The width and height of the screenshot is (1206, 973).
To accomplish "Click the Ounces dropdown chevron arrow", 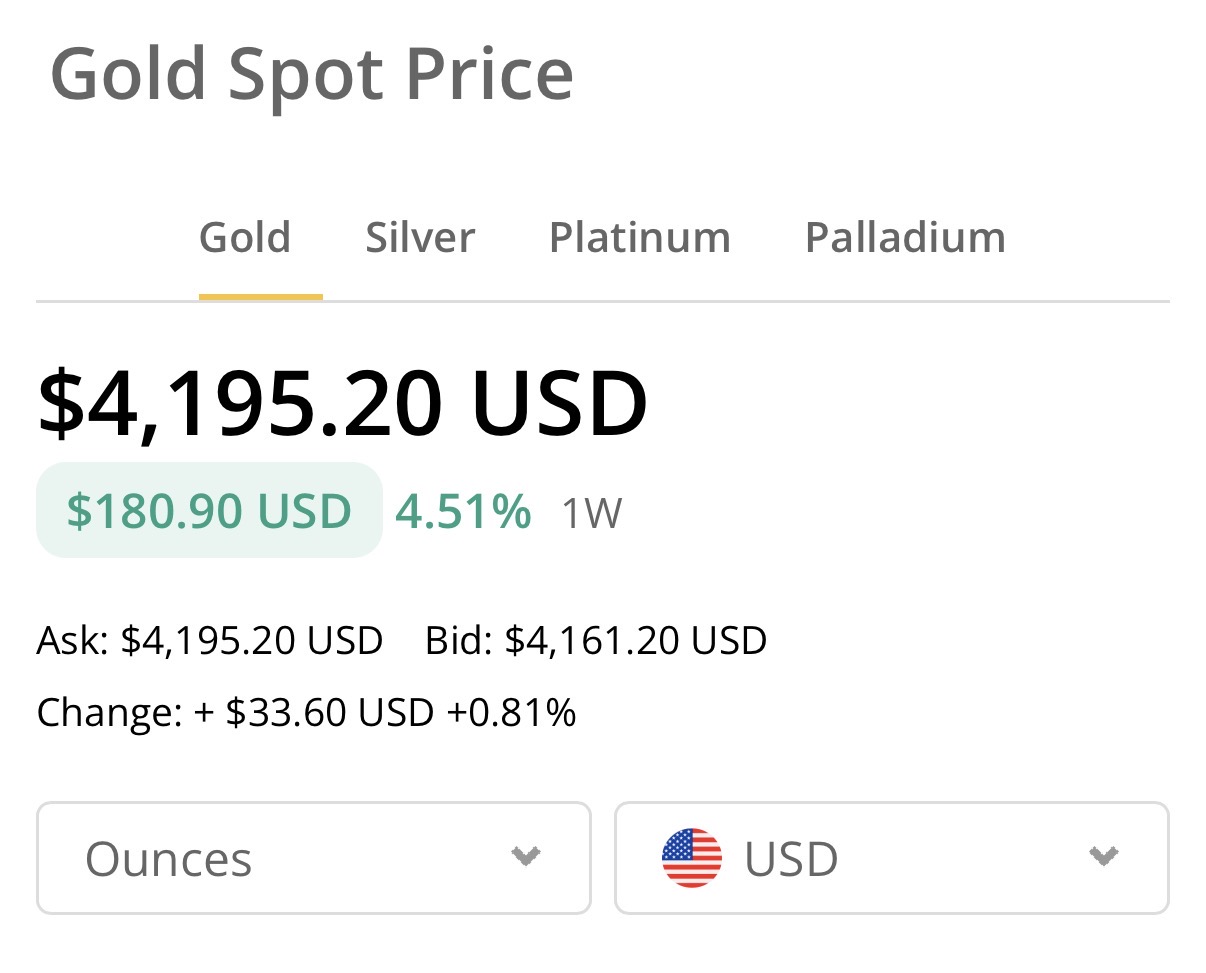I will 526,856.
